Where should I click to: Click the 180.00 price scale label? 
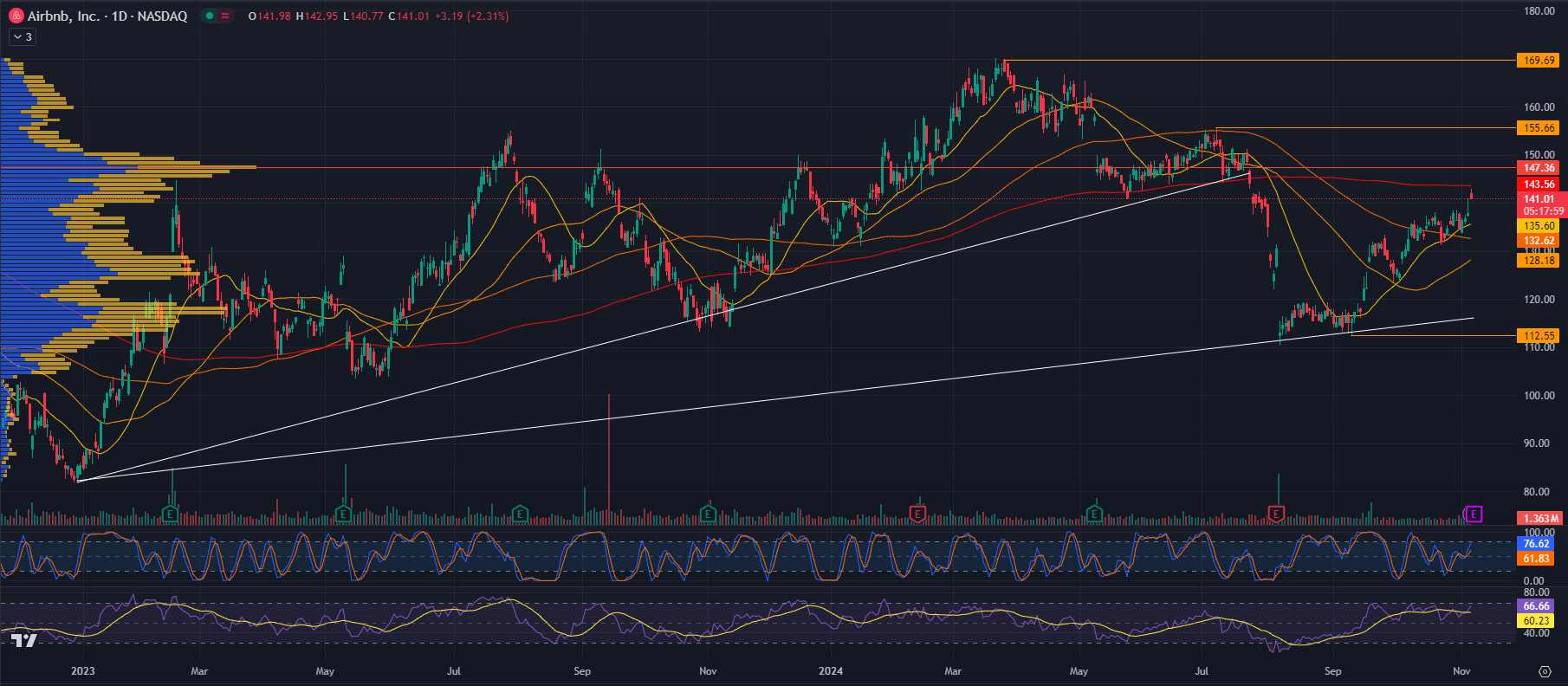pyautogui.click(x=1539, y=11)
